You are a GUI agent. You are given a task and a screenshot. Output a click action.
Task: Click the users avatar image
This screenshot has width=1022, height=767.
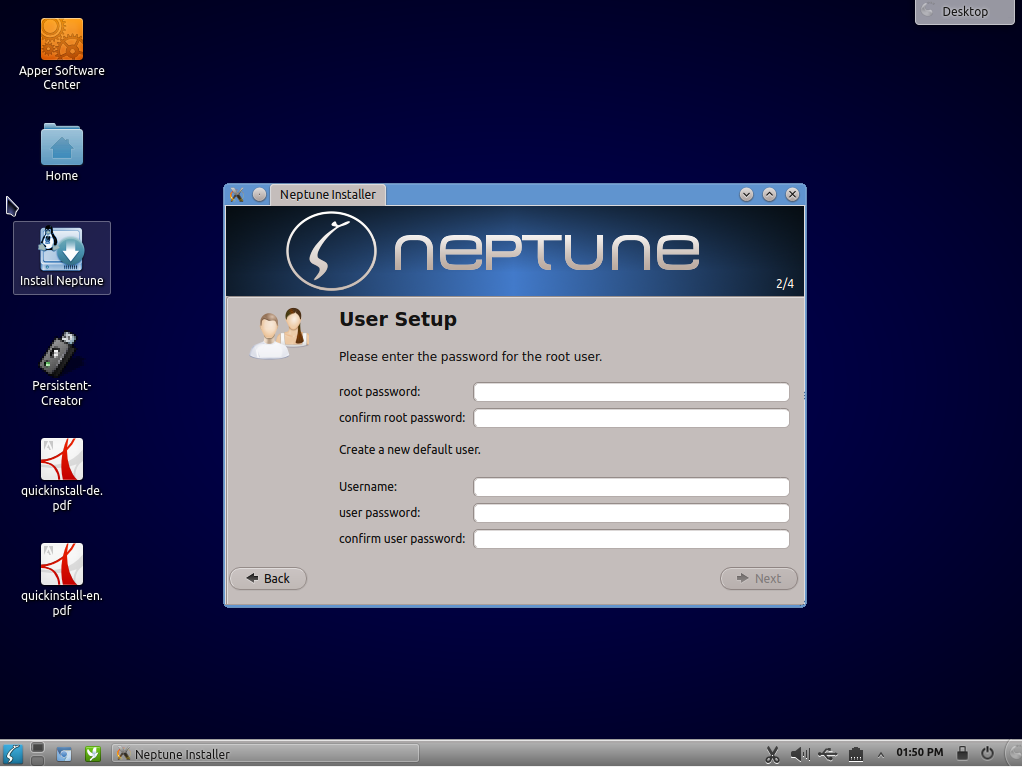coord(280,333)
